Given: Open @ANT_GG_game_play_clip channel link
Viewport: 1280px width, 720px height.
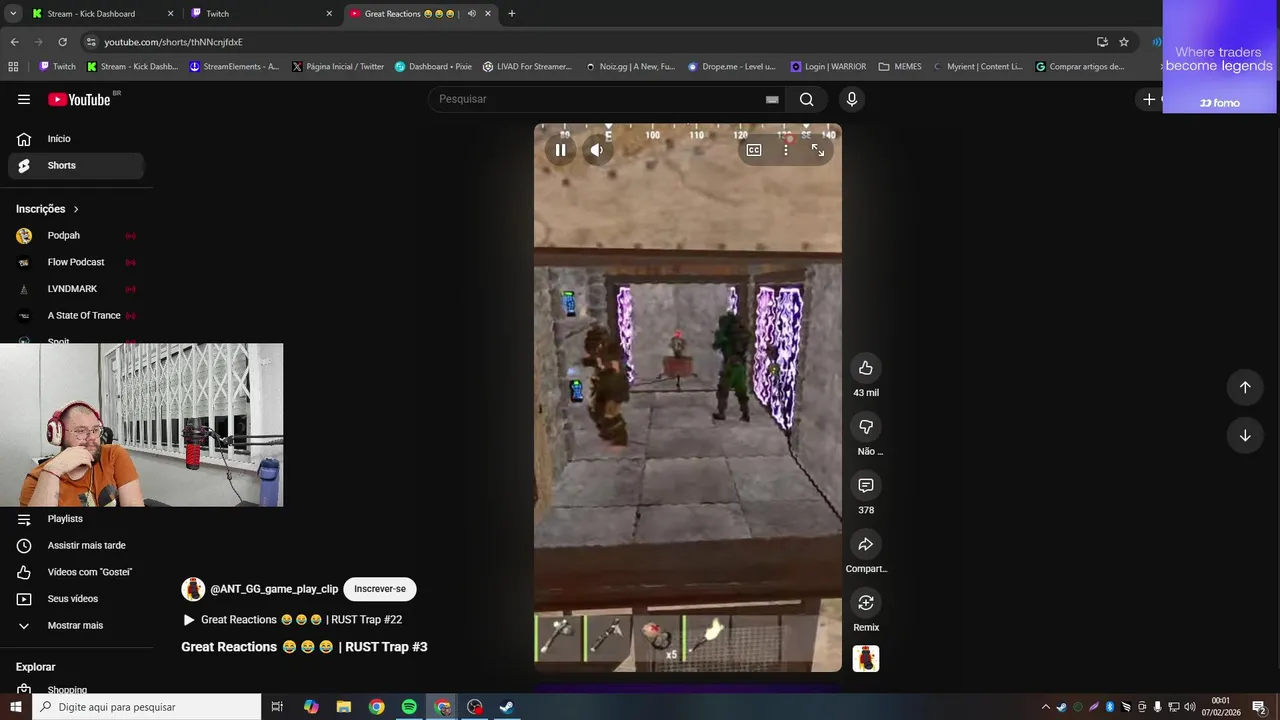Looking at the screenshot, I should pyautogui.click(x=274, y=589).
